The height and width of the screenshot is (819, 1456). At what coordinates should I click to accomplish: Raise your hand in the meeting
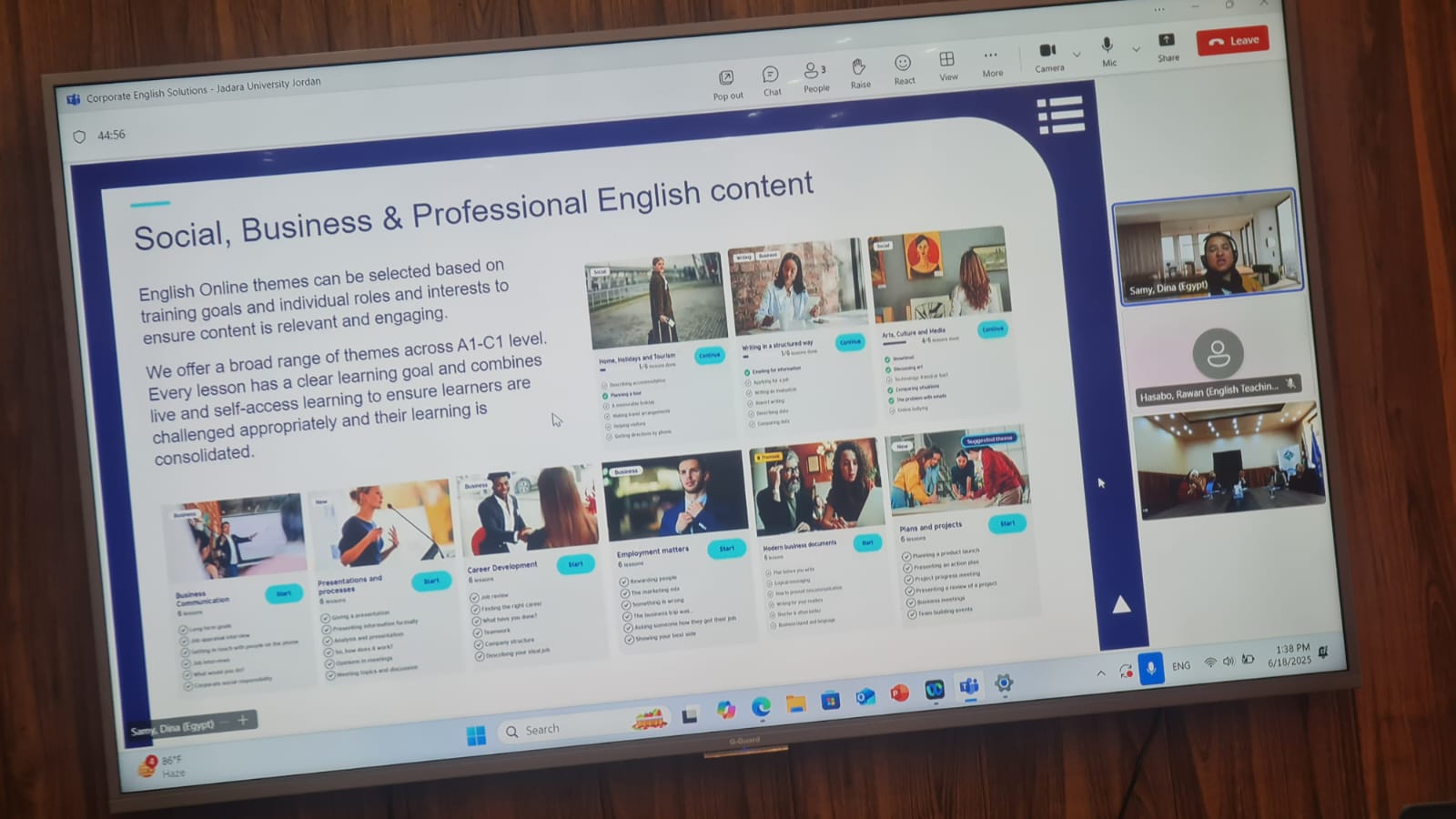tap(859, 71)
